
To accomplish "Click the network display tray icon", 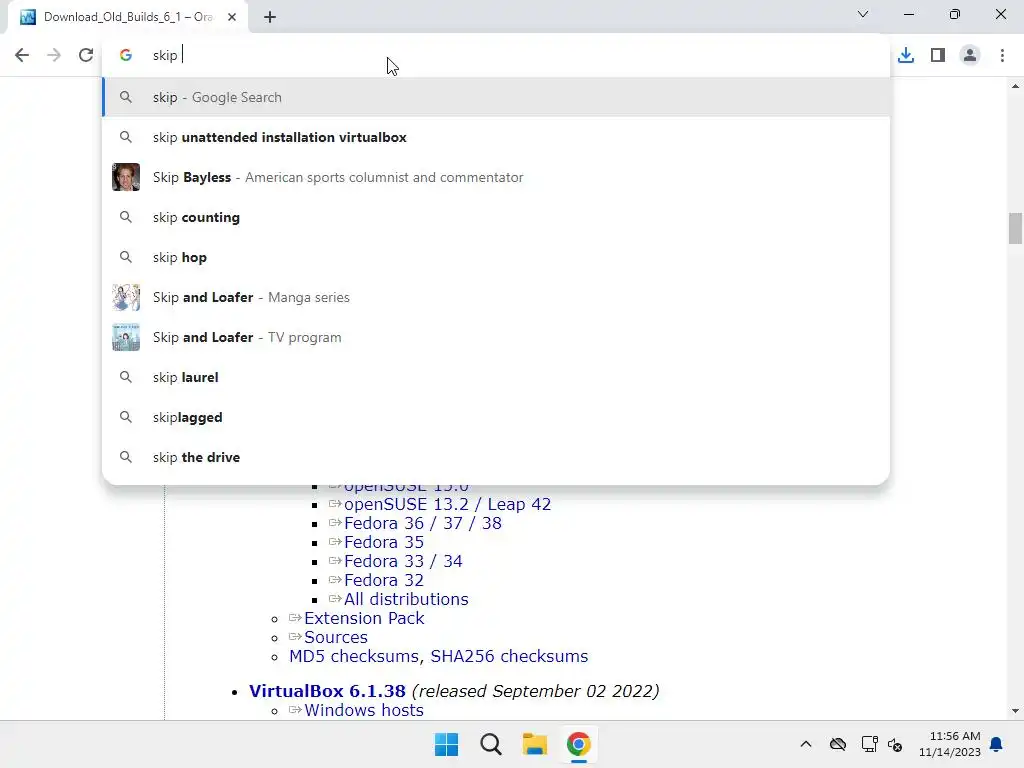I will coord(869,744).
